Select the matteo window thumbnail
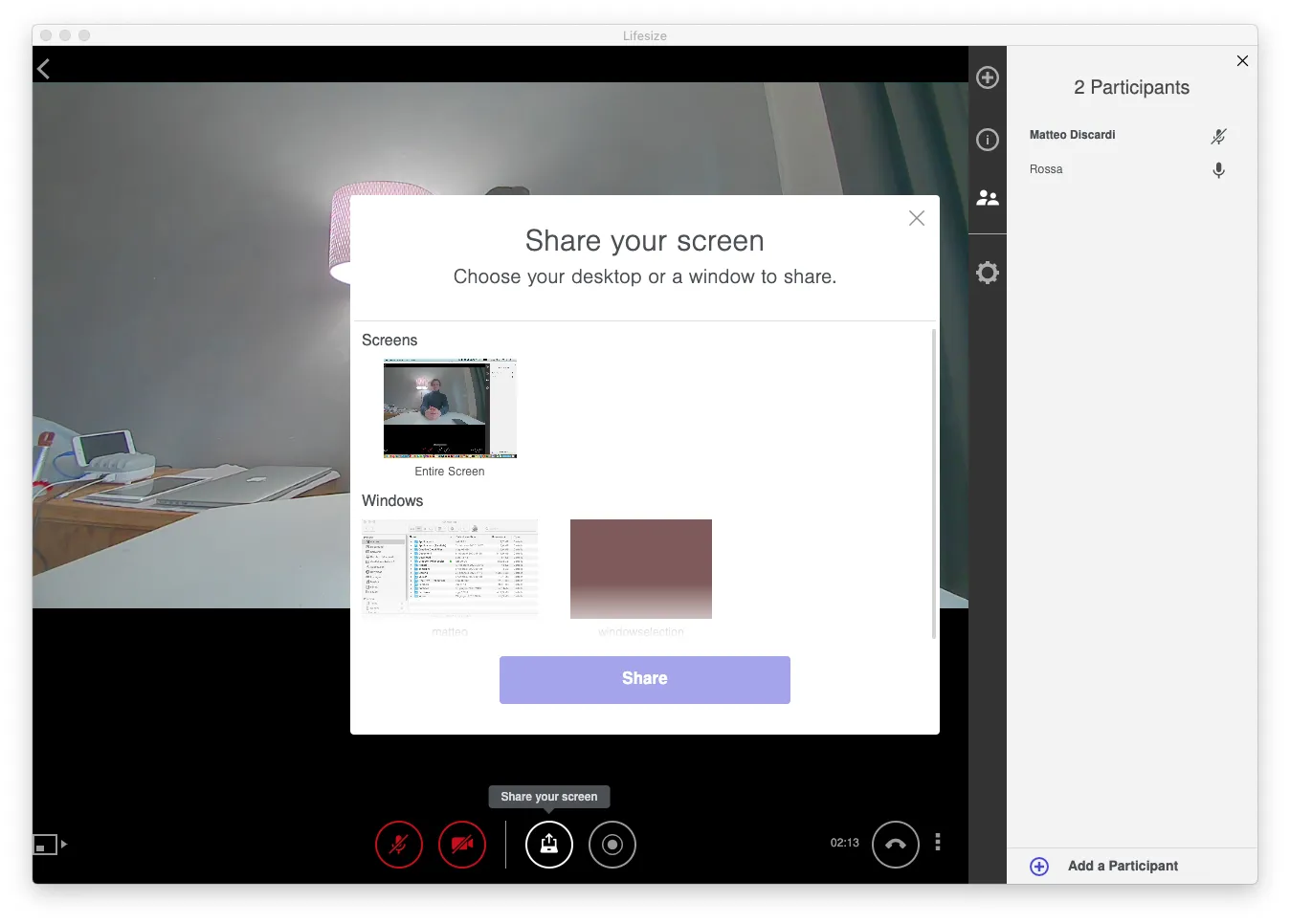Viewport: 1290px width, 924px height. pyautogui.click(x=450, y=569)
